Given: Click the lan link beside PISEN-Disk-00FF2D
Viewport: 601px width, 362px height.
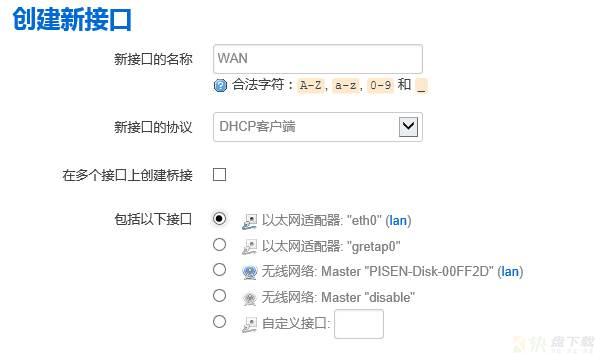Looking at the screenshot, I should point(510,272).
